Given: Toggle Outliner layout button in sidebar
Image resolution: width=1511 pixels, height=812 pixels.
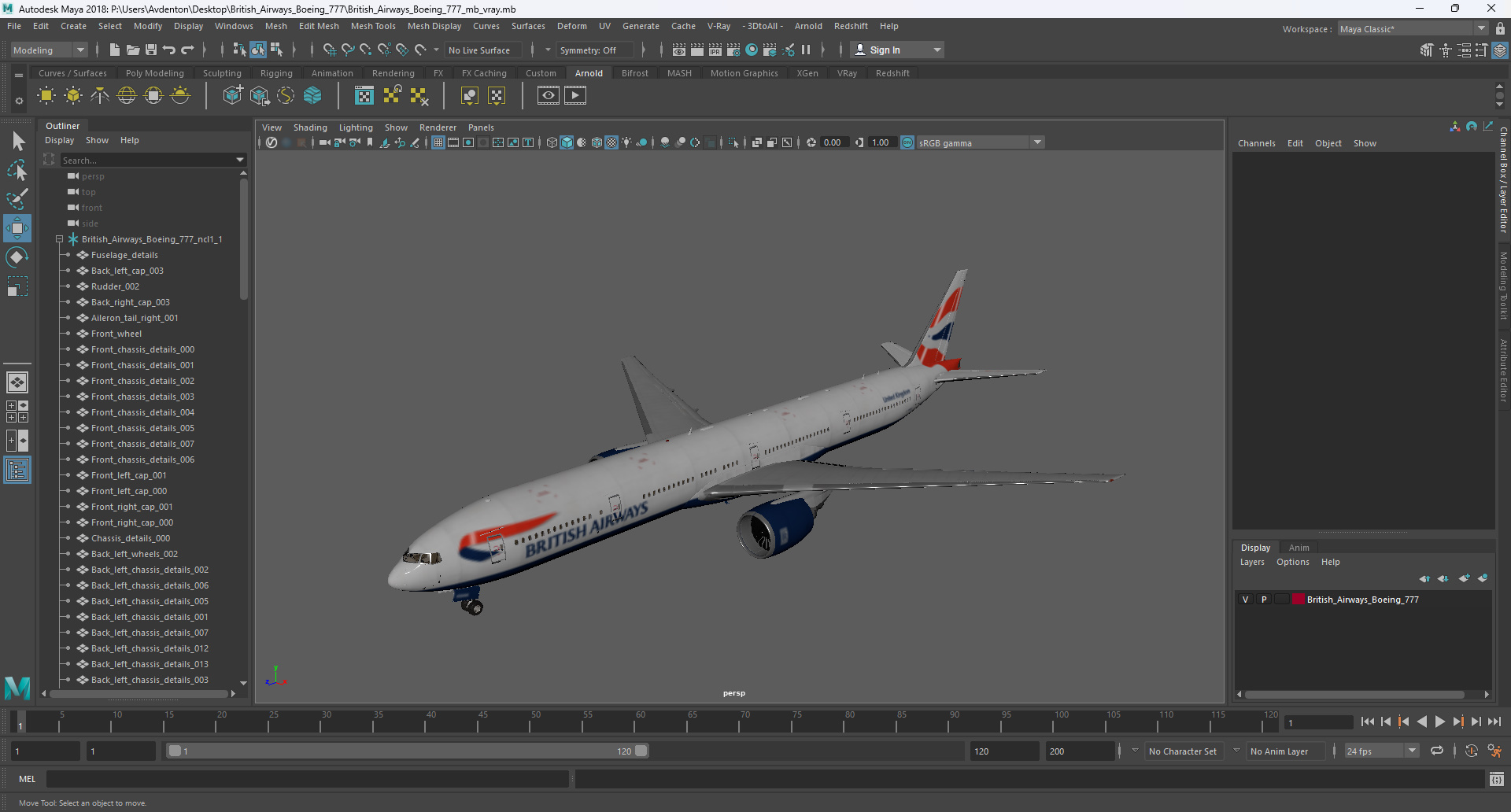Looking at the screenshot, I should pos(17,471).
